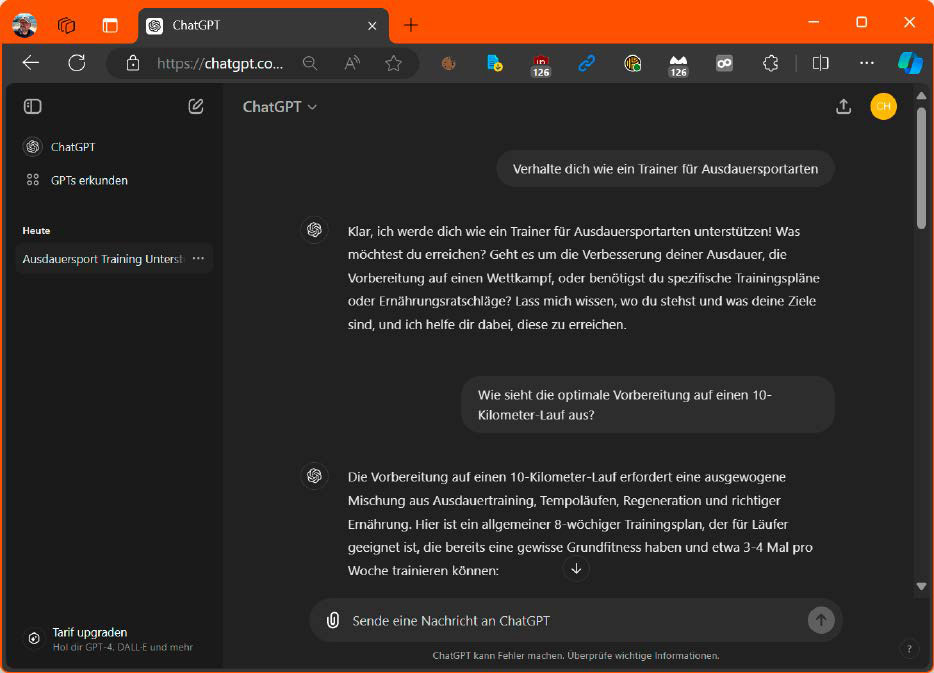The height and width of the screenshot is (673, 934).
Task: Open the yellow globe extension icon
Action: pos(633,63)
